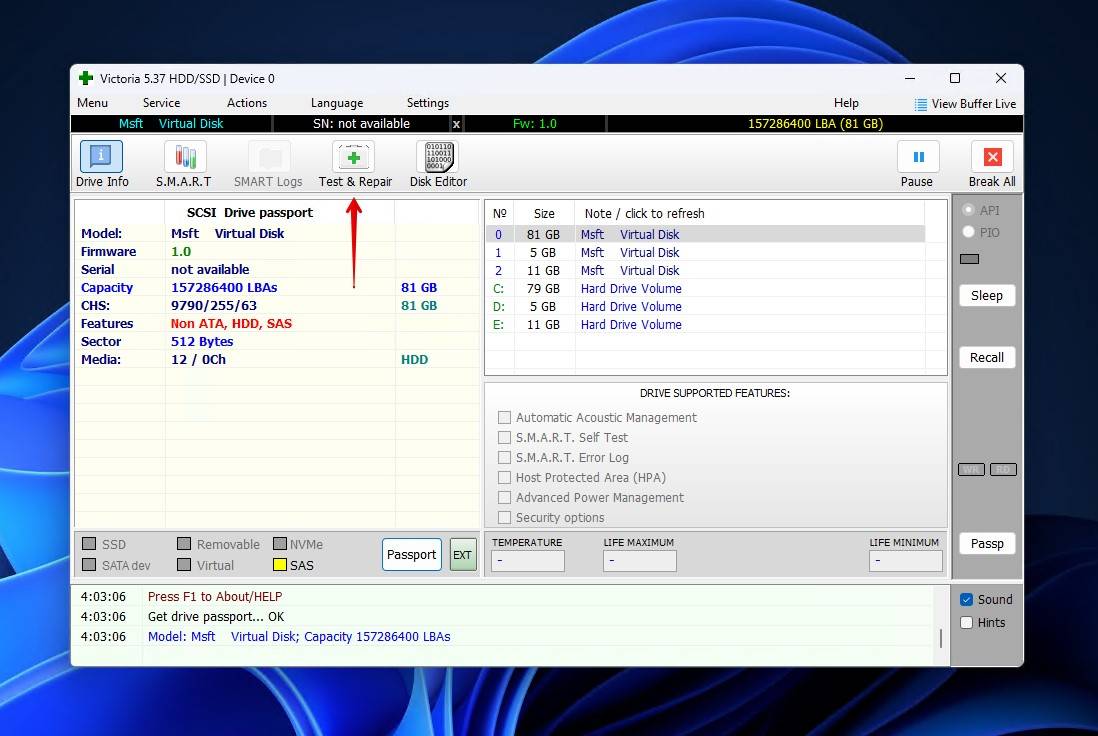Open the Actions menu

click(x=246, y=103)
